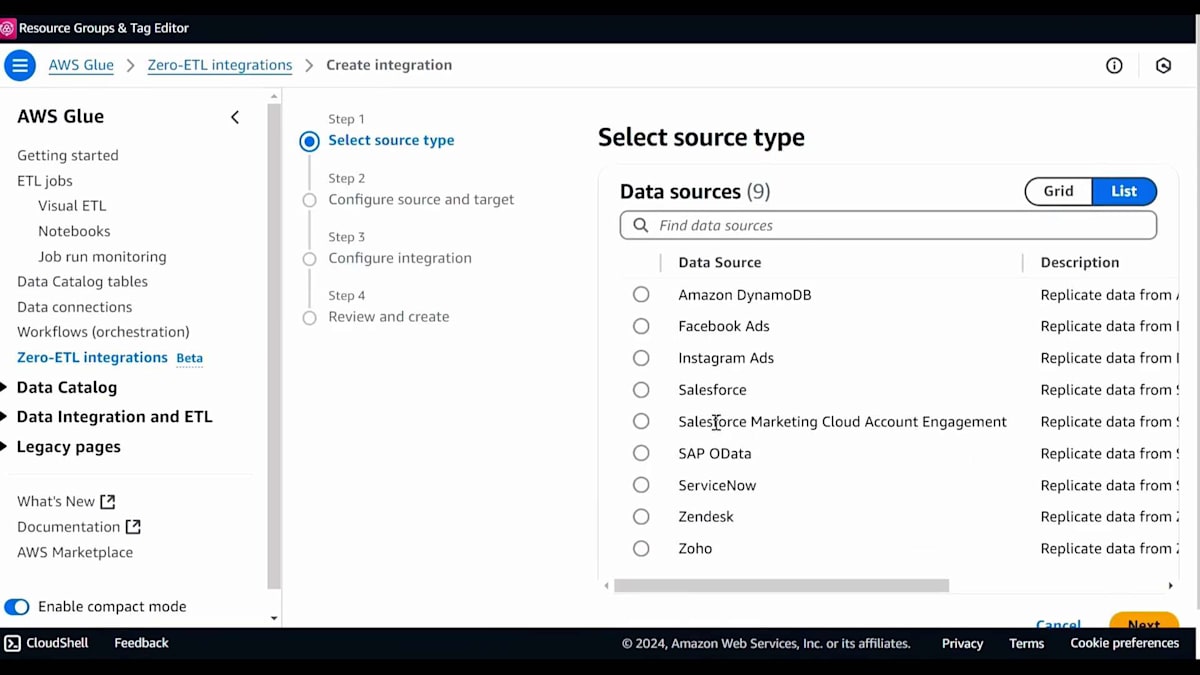
Task: Go to AWS Glue breadcrumb link
Action: point(81,66)
